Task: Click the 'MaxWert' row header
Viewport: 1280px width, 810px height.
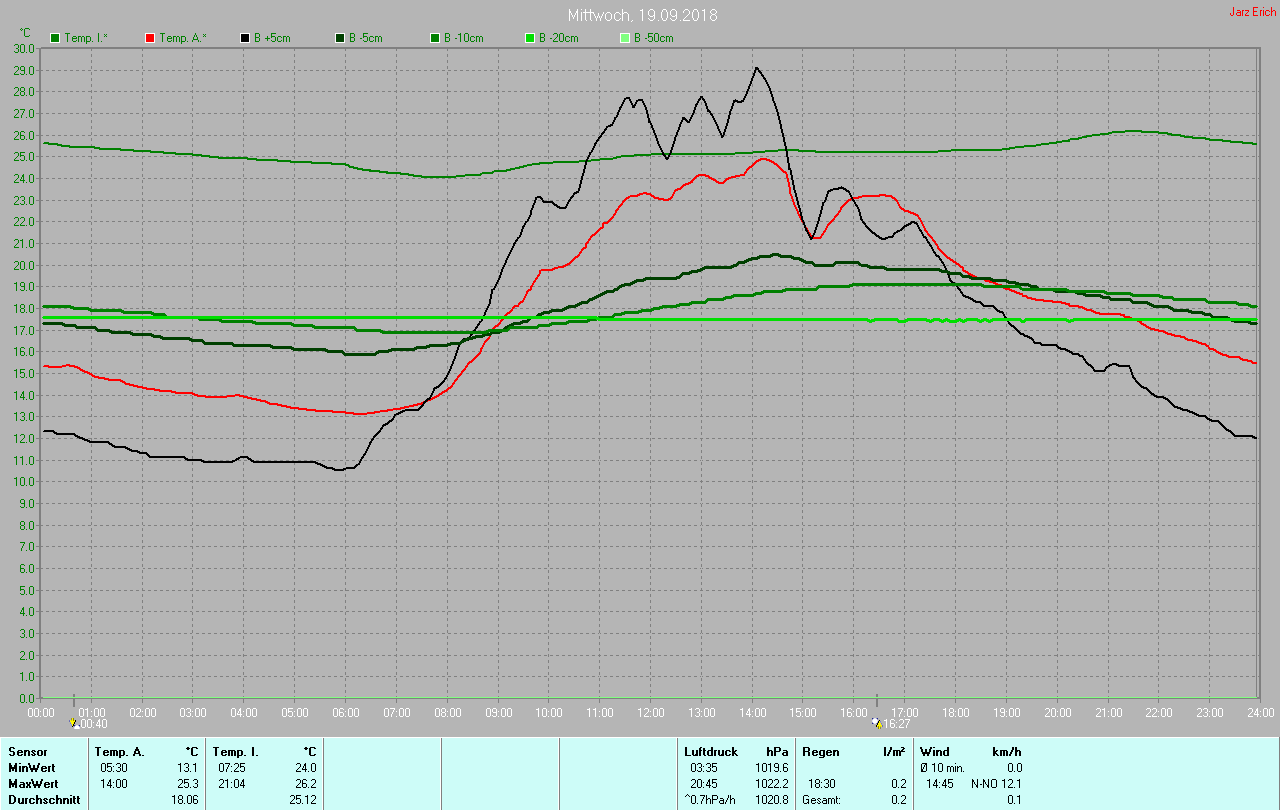Action: [x=33, y=784]
